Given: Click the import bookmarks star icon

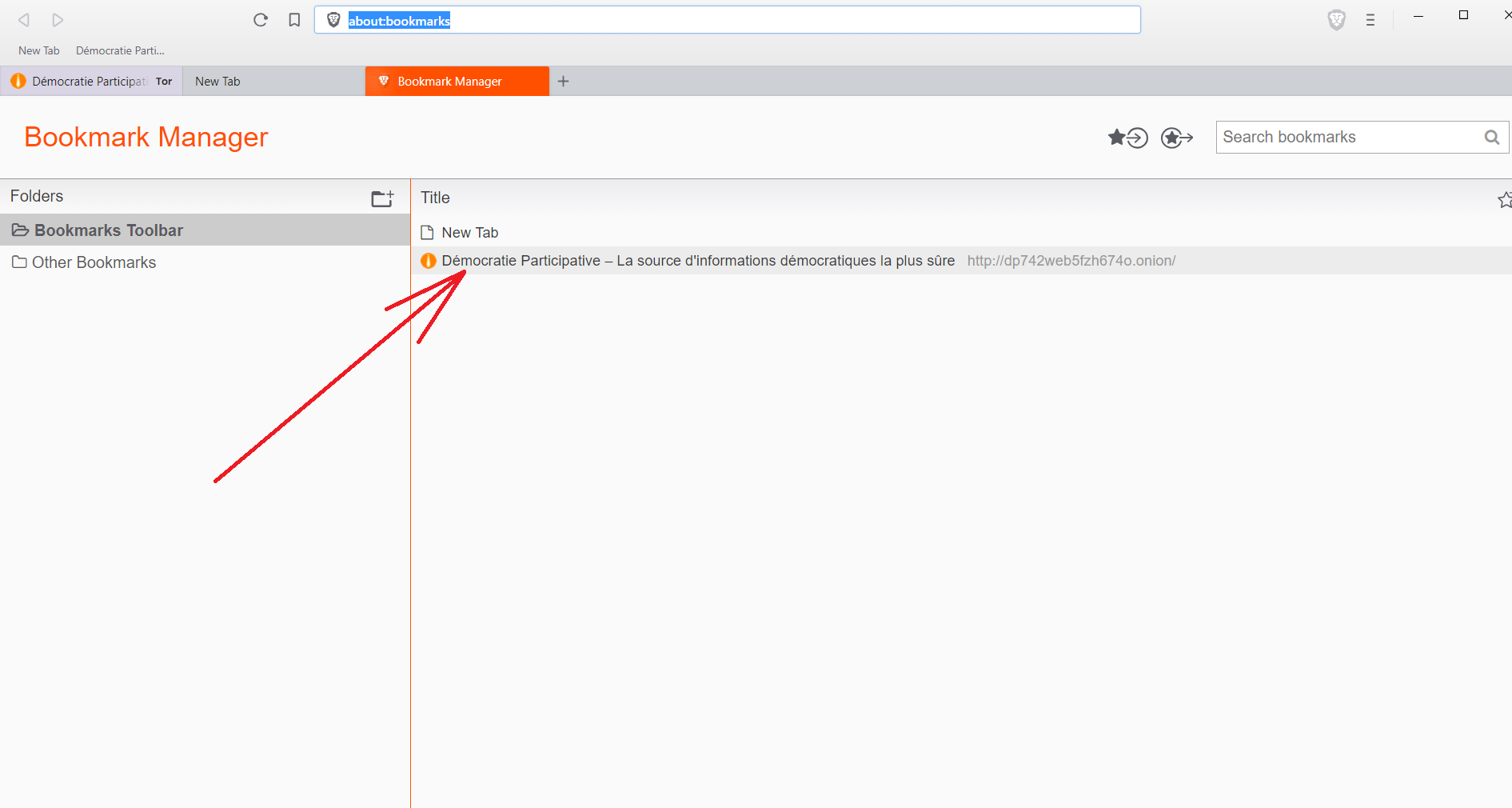Looking at the screenshot, I should click(x=1128, y=138).
